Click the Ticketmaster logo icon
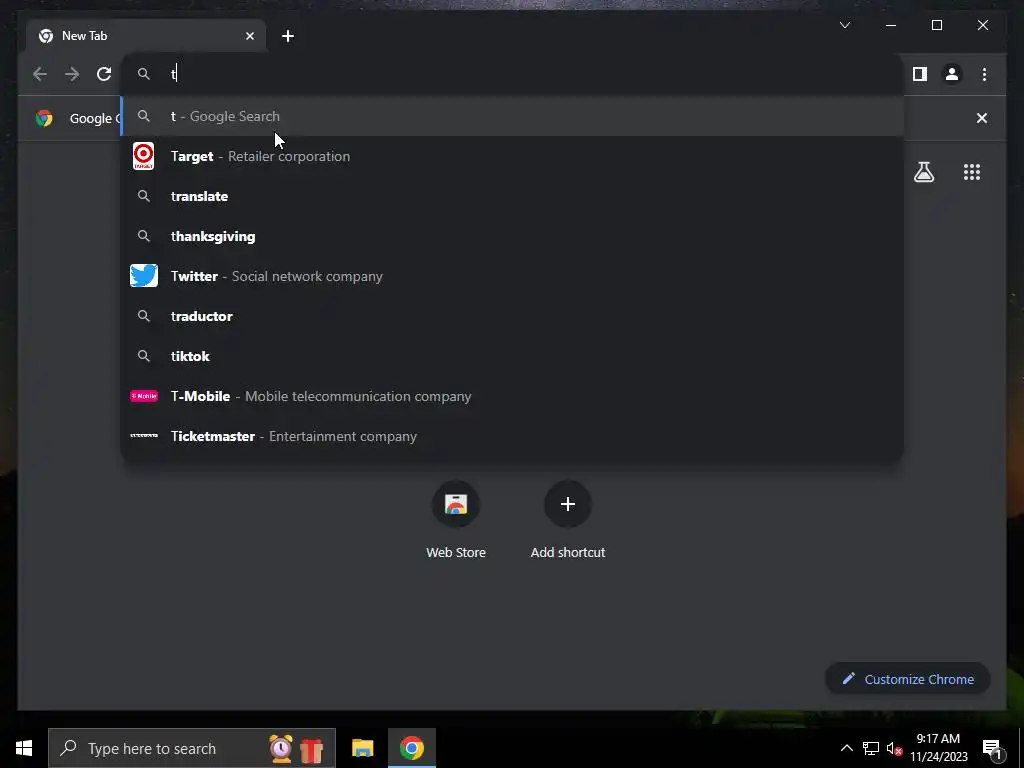This screenshot has height=768, width=1024. click(x=144, y=436)
